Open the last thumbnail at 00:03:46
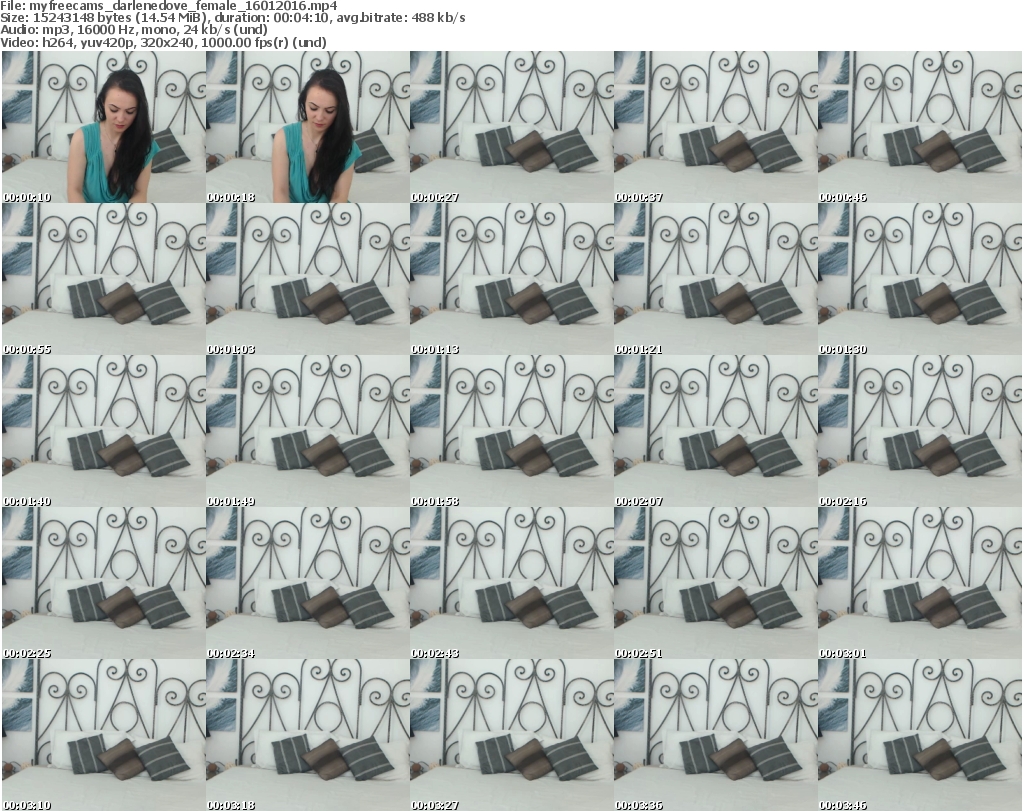This screenshot has width=1024, height=811. click(x=919, y=735)
